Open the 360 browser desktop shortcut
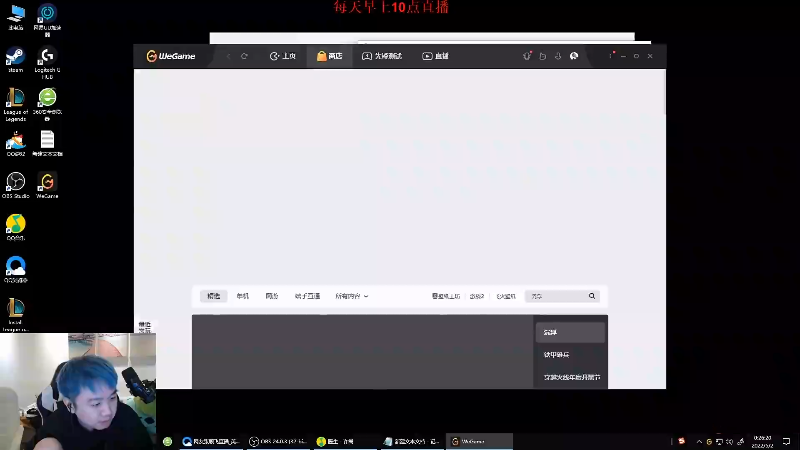The height and width of the screenshot is (450, 800). pyautogui.click(x=47, y=105)
